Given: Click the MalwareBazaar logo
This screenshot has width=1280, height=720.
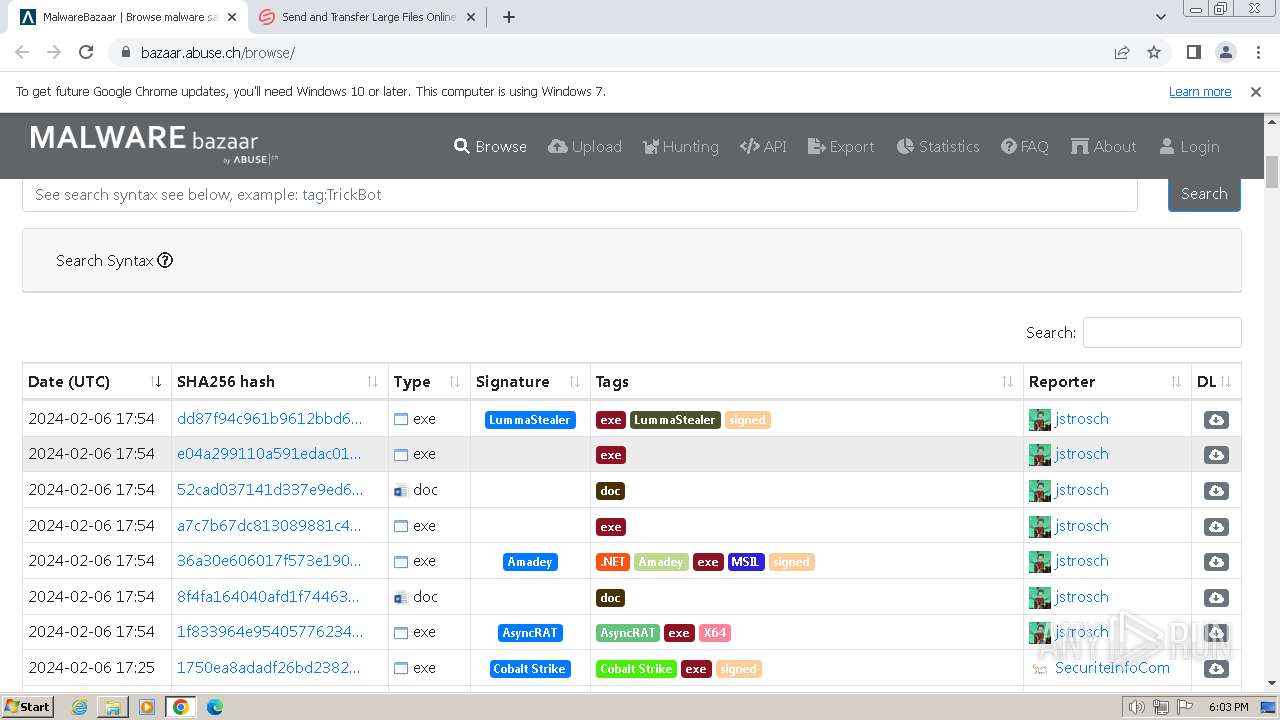Looking at the screenshot, I should coord(154,144).
